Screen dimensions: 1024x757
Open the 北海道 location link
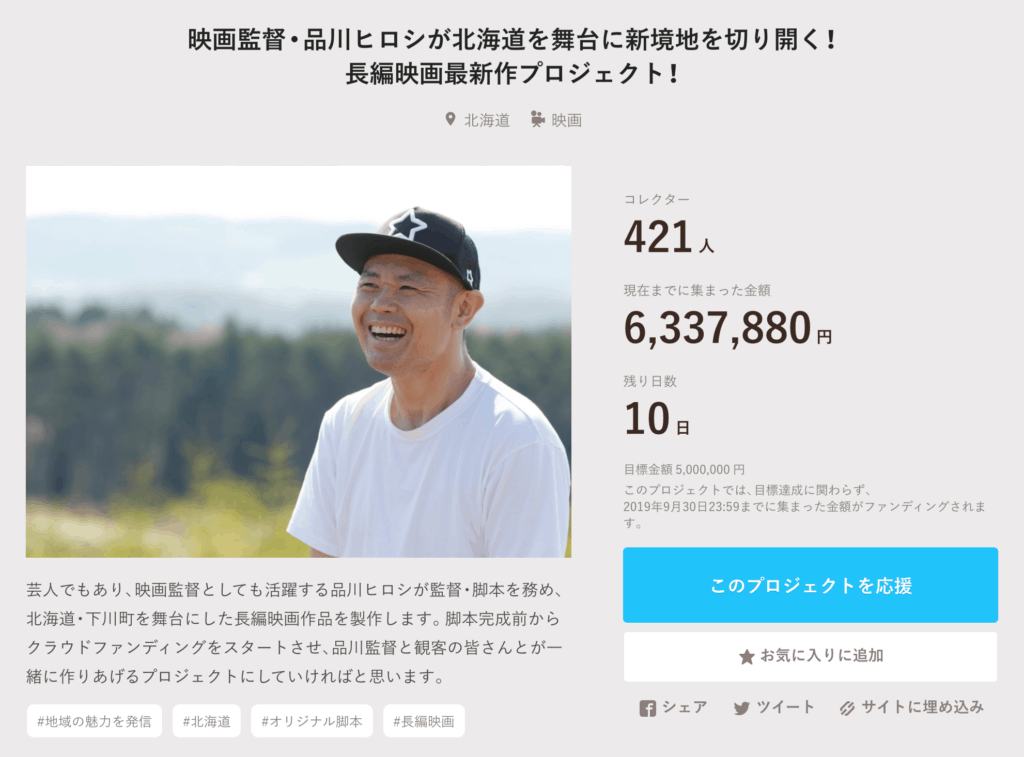pyautogui.click(x=487, y=120)
